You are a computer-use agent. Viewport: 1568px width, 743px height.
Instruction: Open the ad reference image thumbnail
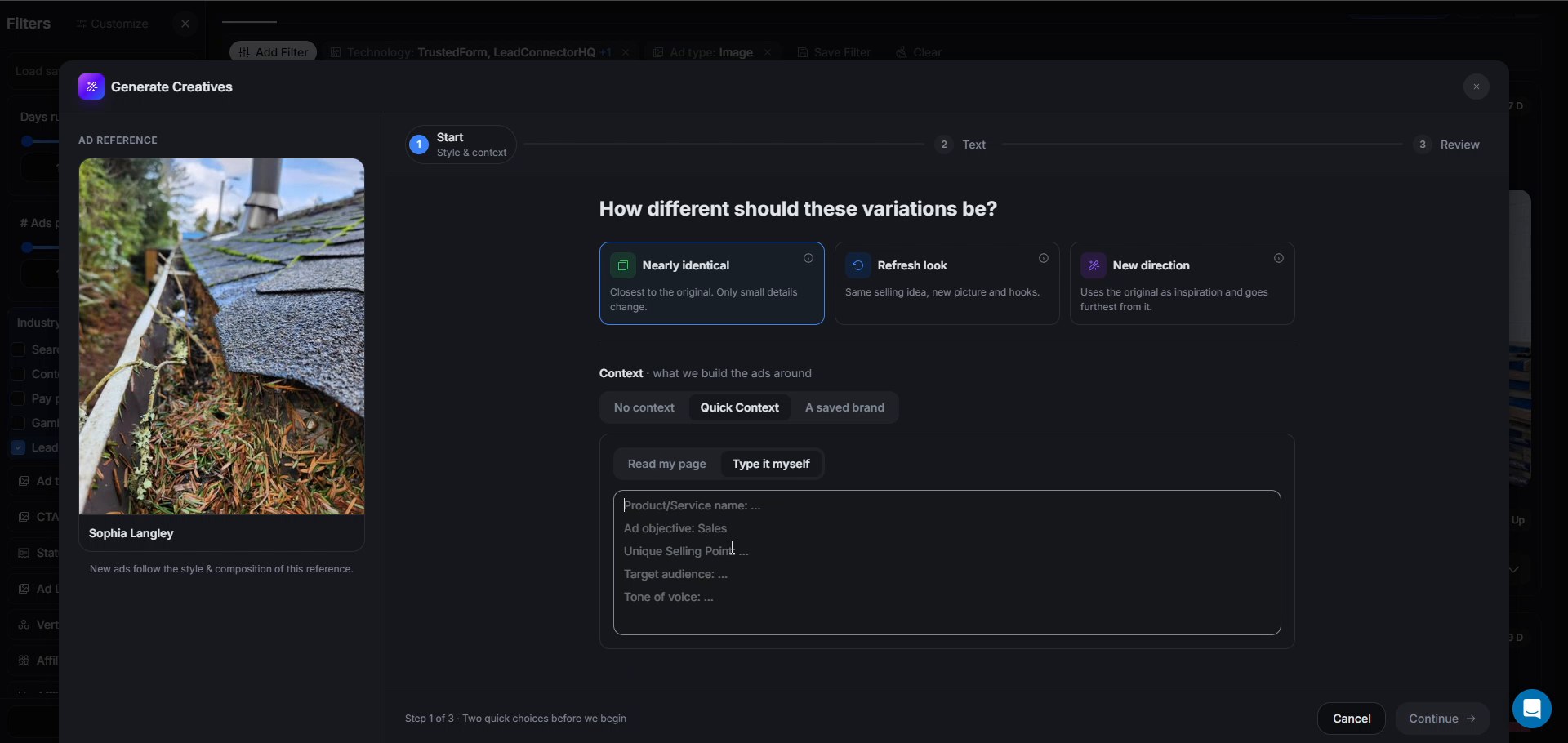(x=221, y=336)
